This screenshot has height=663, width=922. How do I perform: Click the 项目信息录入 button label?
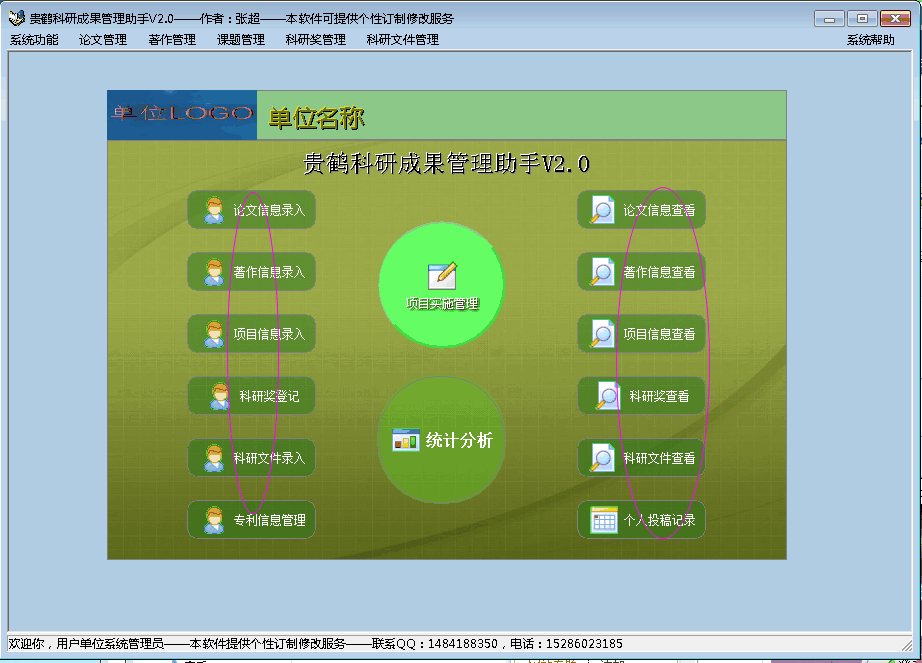(269, 334)
